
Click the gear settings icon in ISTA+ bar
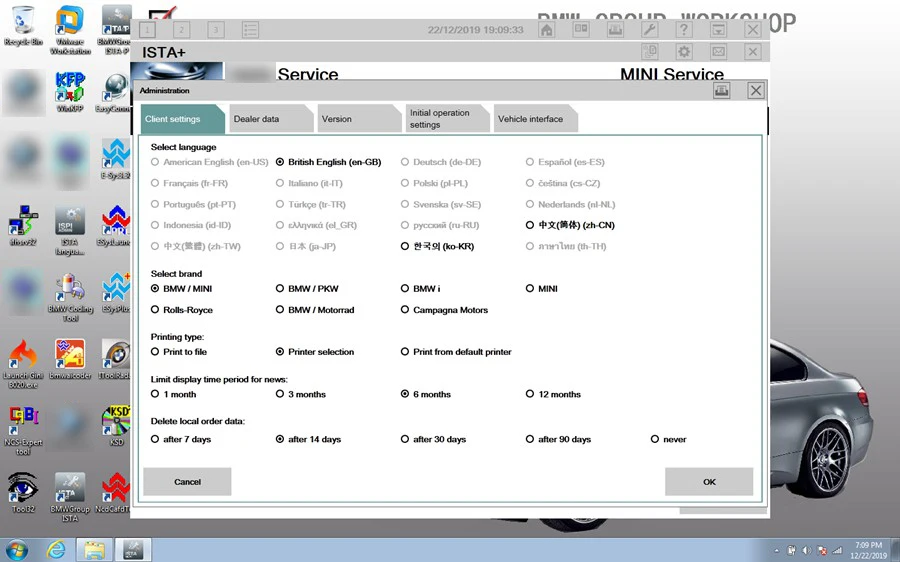[x=684, y=52]
